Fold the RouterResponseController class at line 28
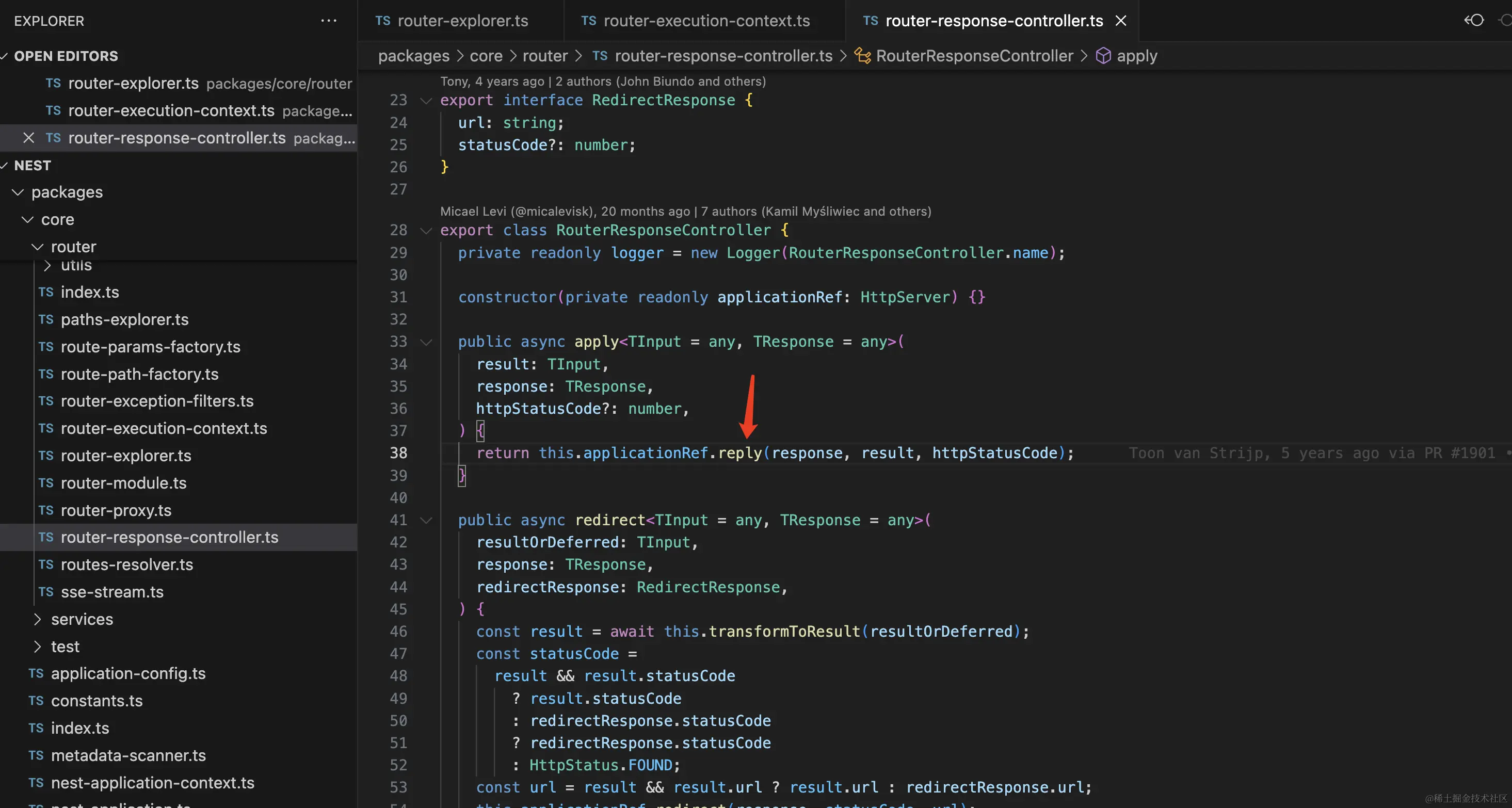This screenshot has height=808, width=1512. pos(426,231)
